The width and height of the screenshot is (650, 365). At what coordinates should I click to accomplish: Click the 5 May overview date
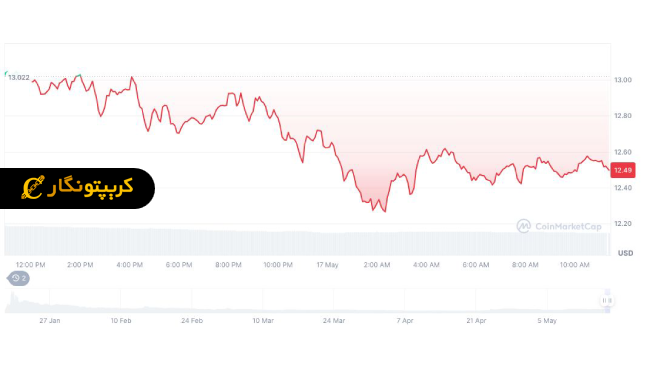tap(547, 321)
